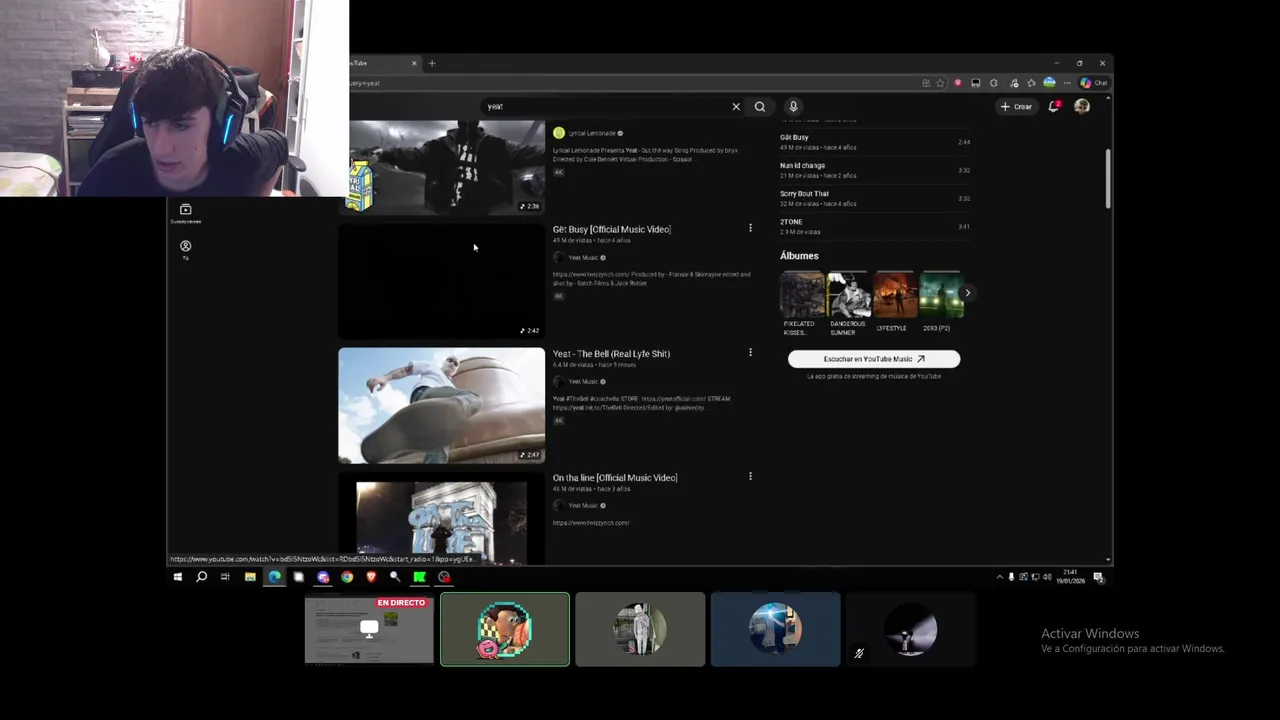The width and height of the screenshot is (1280, 720).
Task: Open File Explorer from taskbar
Action: [250, 577]
